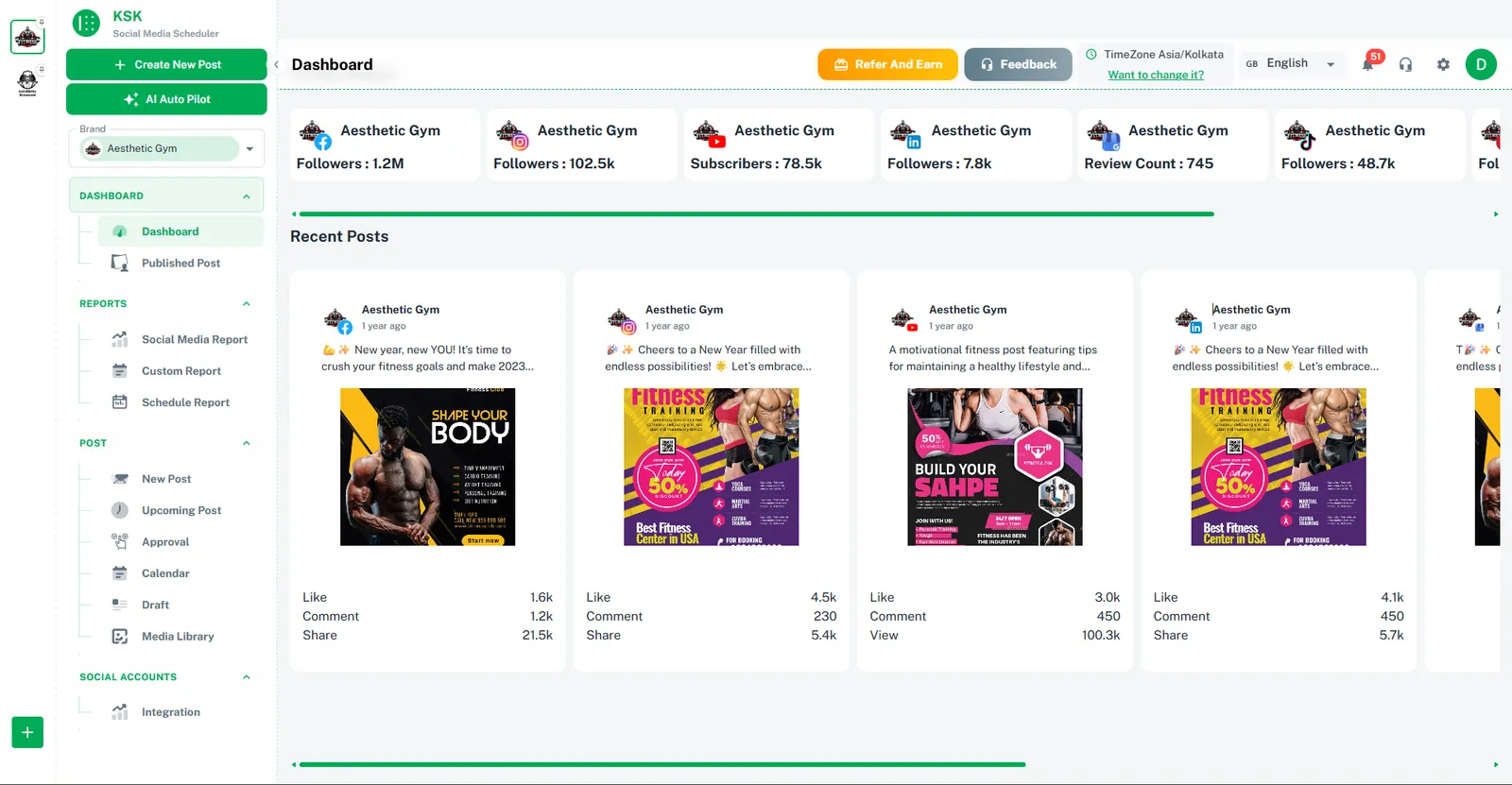The image size is (1512, 785).
Task: Select the Subscribers 78.5k YouTube card
Action: point(779,145)
